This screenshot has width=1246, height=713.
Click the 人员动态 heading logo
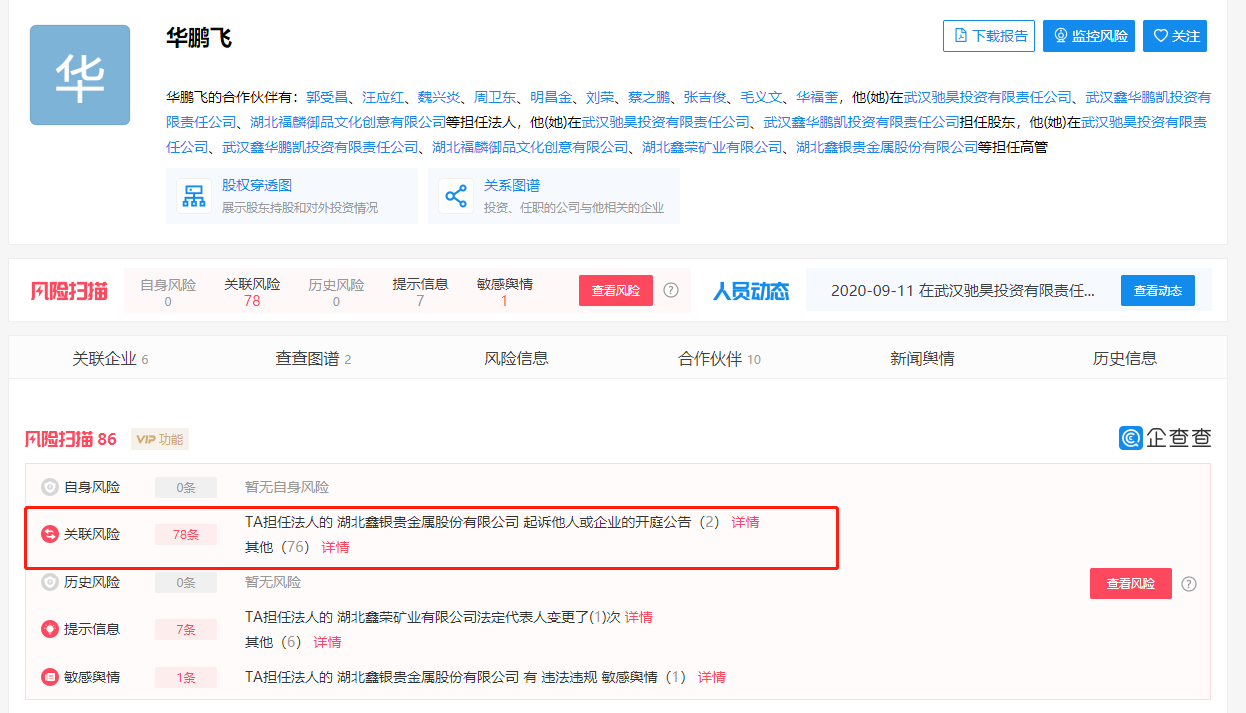click(751, 291)
